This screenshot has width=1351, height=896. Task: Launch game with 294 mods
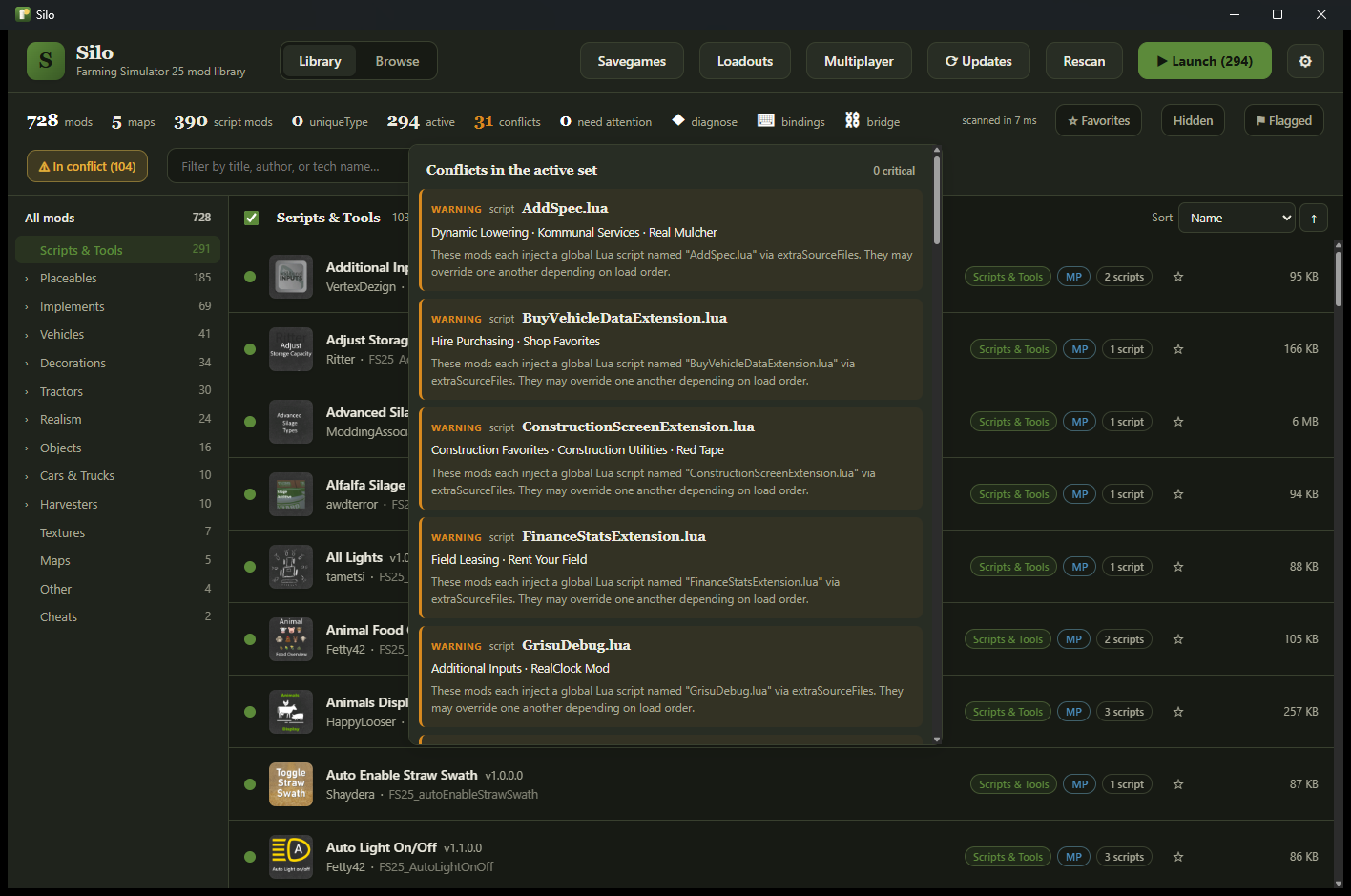1205,61
